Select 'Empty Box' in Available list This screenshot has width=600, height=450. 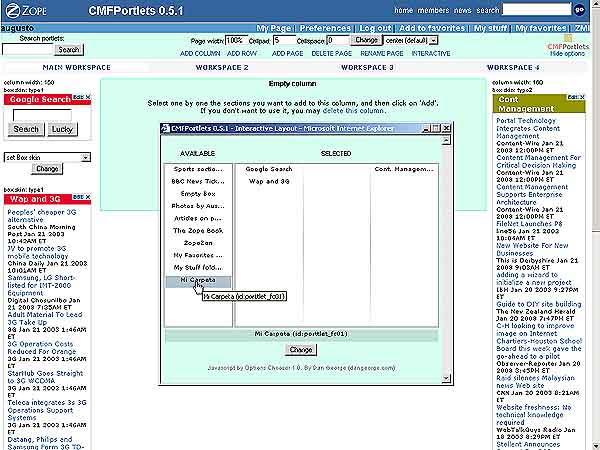[x=198, y=194]
